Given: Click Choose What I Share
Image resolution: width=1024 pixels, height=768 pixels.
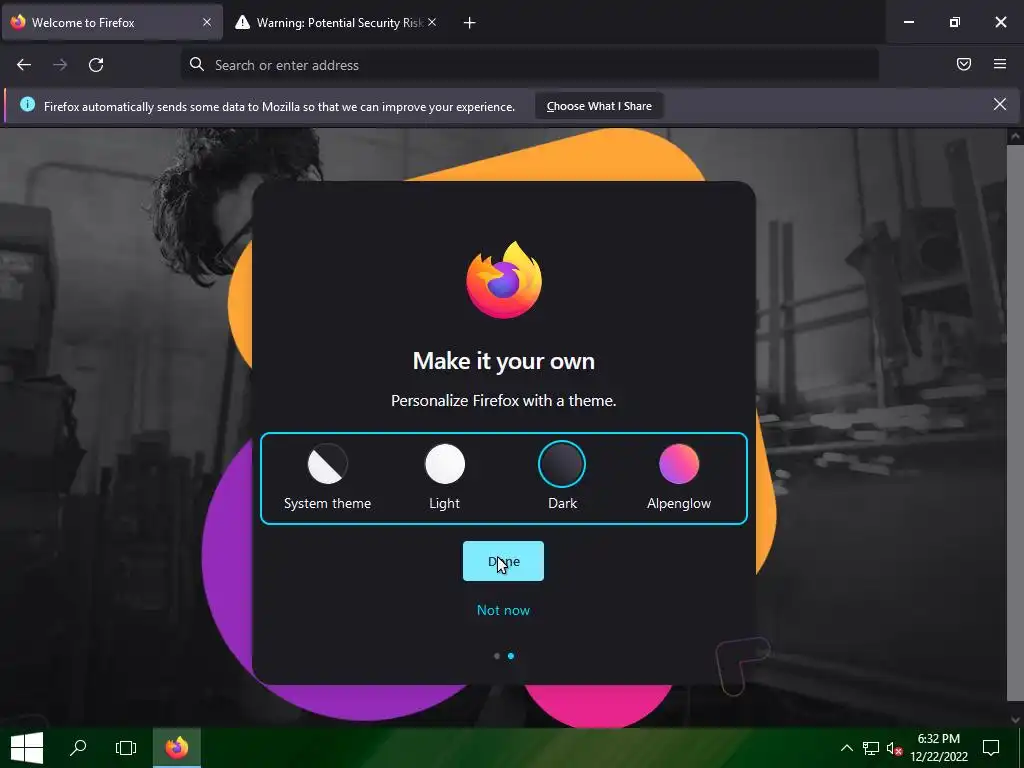Looking at the screenshot, I should tap(599, 106).
